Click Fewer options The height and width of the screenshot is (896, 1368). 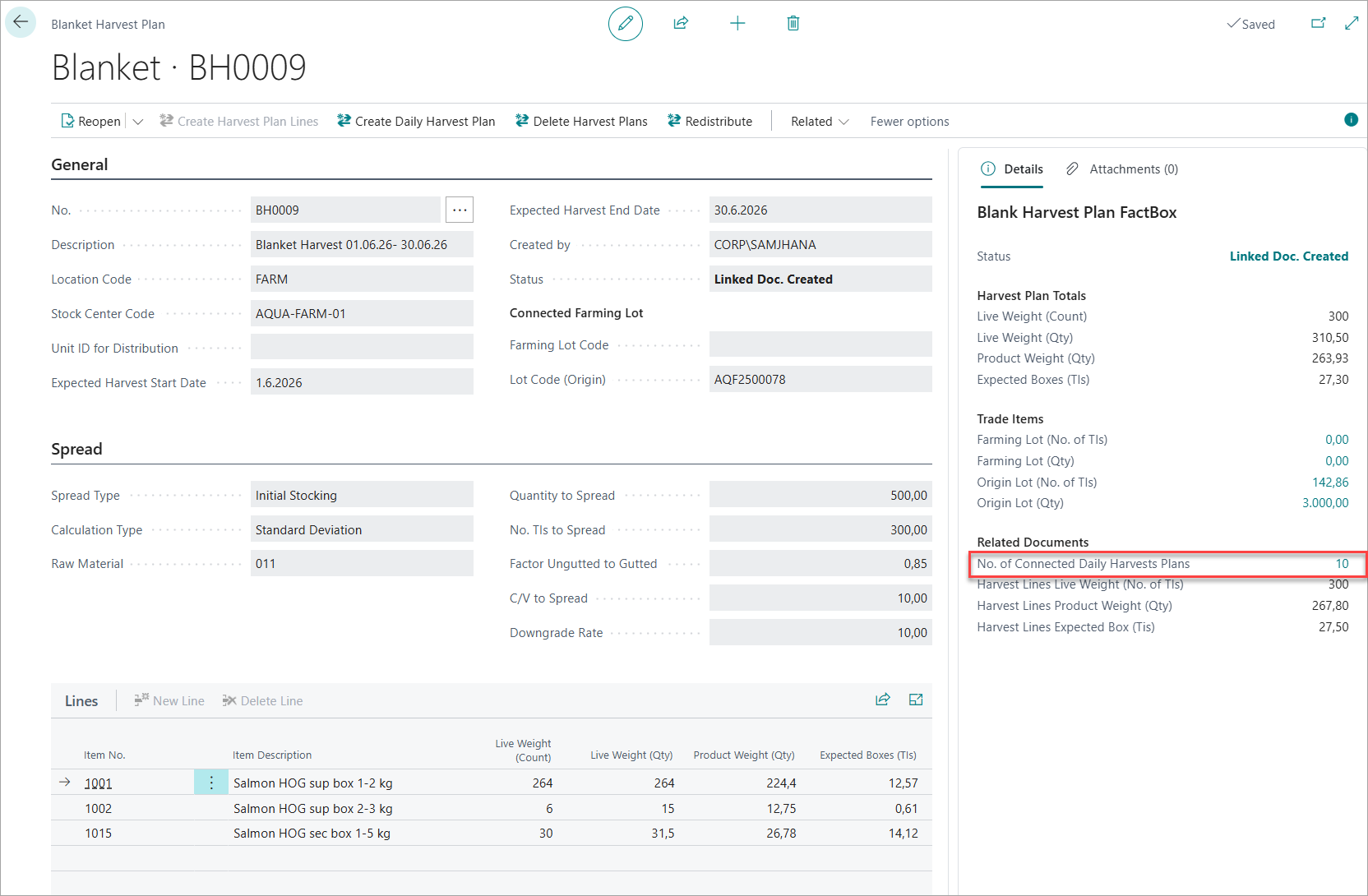[909, 121]
